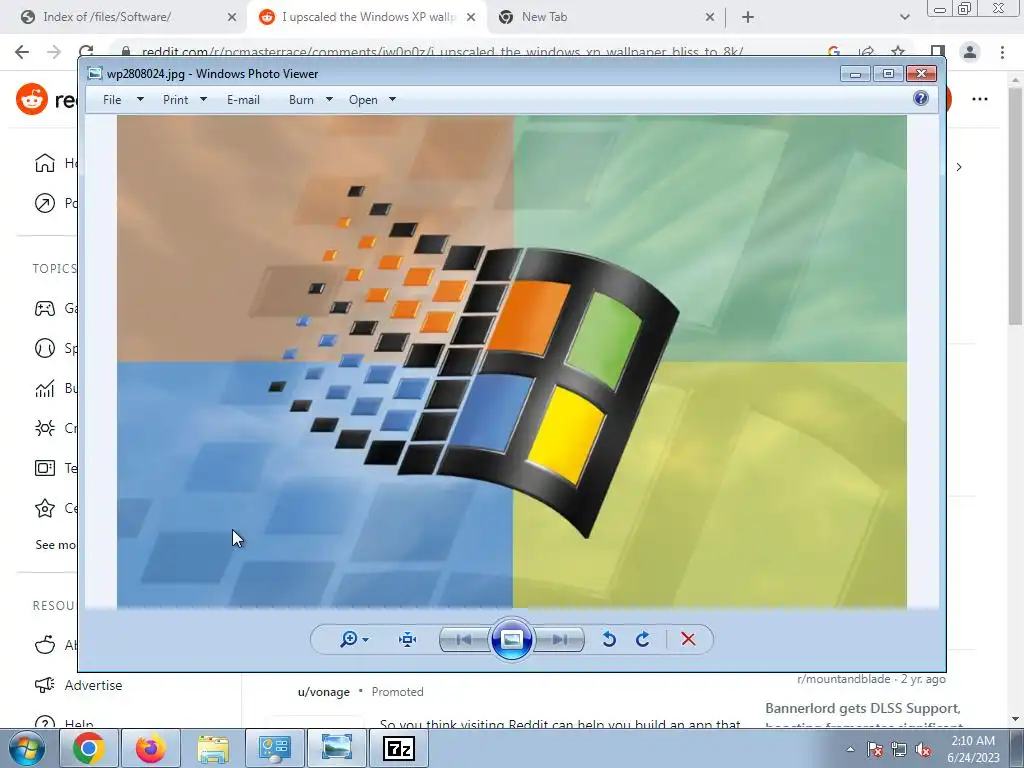
Task: Open the Crypto topic icon in sidebar
Action: point(44,428)
